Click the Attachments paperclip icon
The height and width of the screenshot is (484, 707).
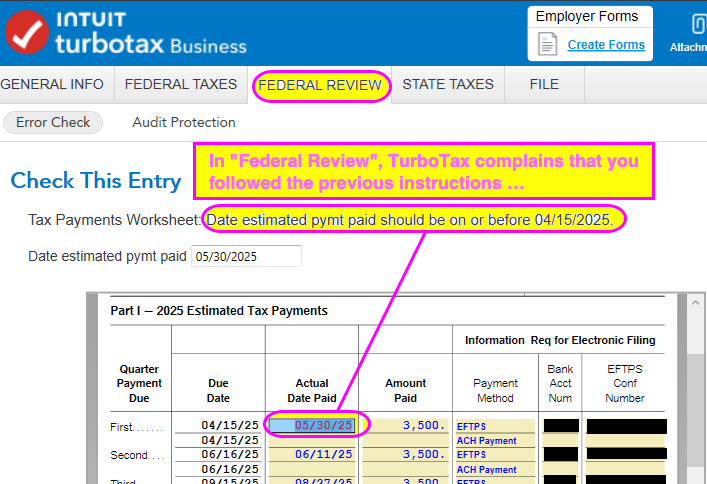[698, 24]
